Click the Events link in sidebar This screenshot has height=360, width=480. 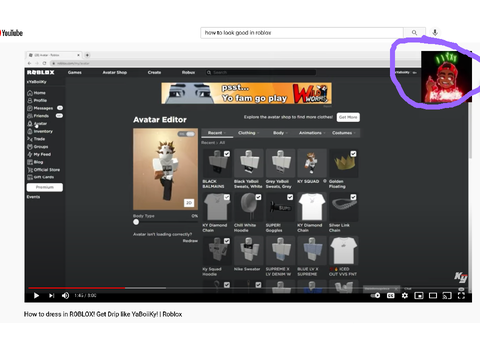[x=33, y=197]
